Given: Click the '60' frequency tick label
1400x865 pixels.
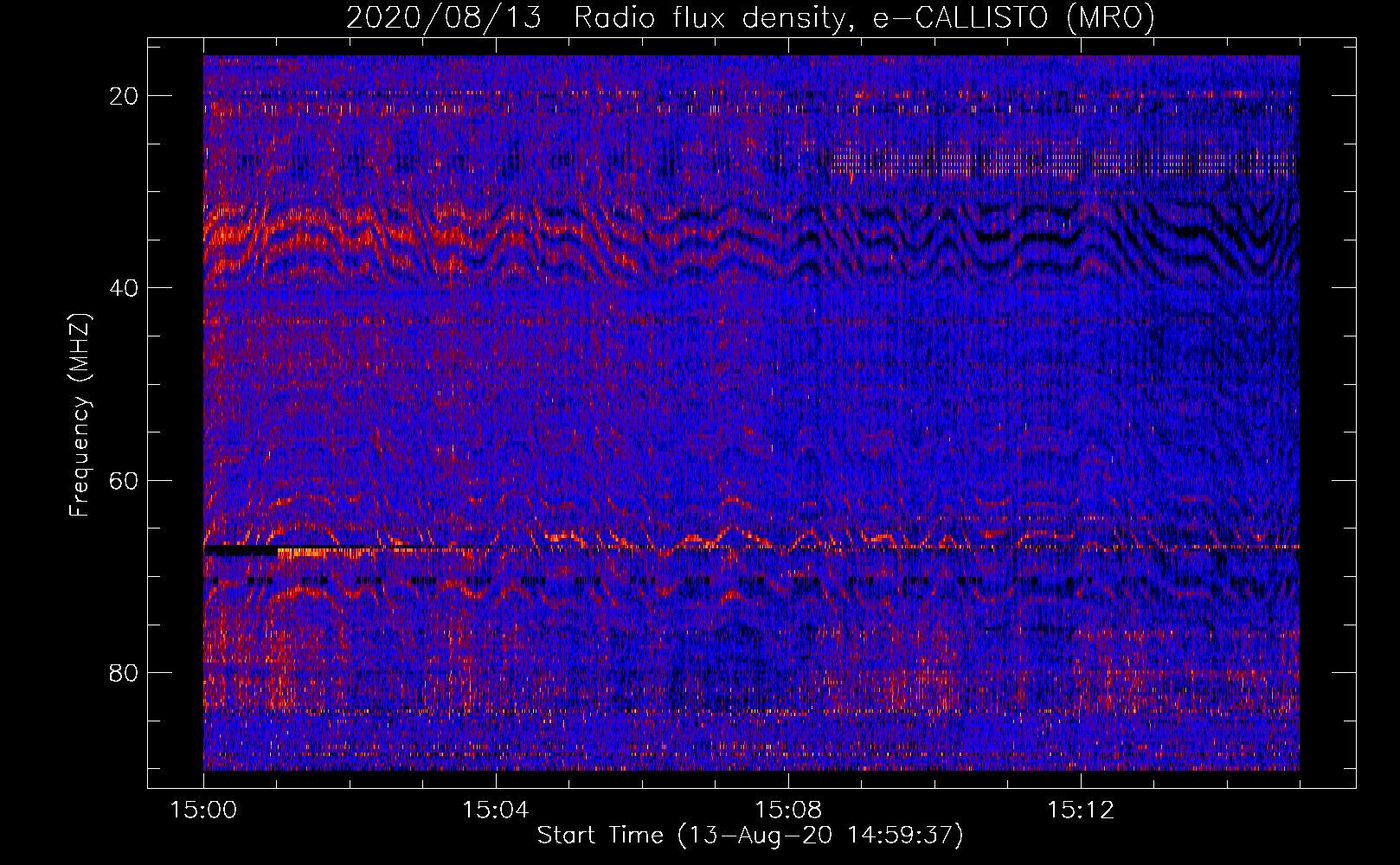Looking at the screenshot, I should coord(125,480).
